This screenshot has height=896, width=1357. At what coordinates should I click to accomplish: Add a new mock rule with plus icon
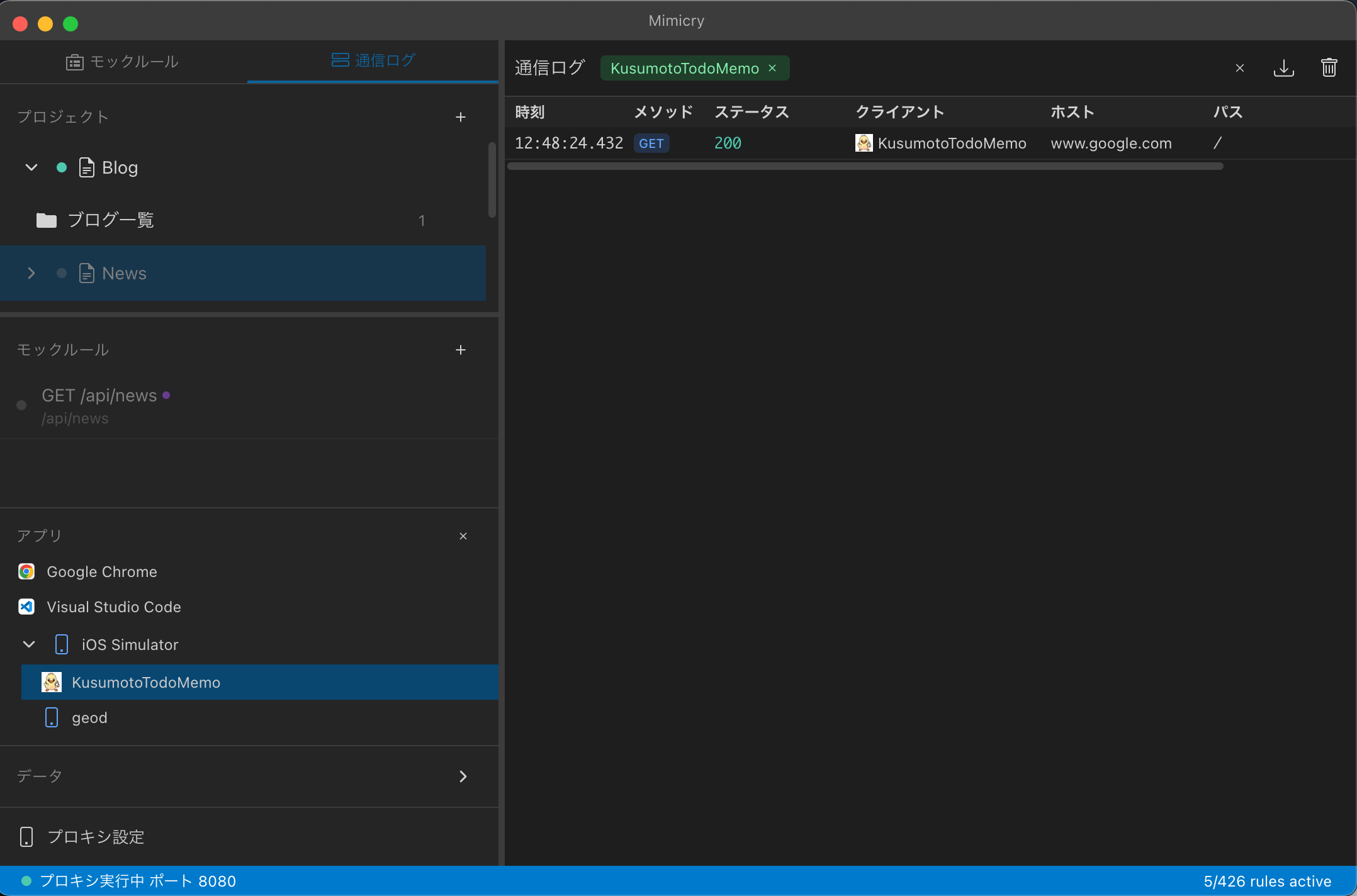pyautogui.click(x=461, y=350)
